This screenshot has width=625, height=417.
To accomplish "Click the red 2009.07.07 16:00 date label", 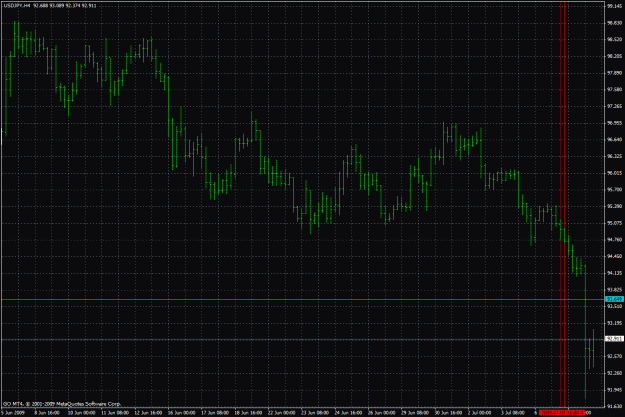I will [x=562, y=412].
